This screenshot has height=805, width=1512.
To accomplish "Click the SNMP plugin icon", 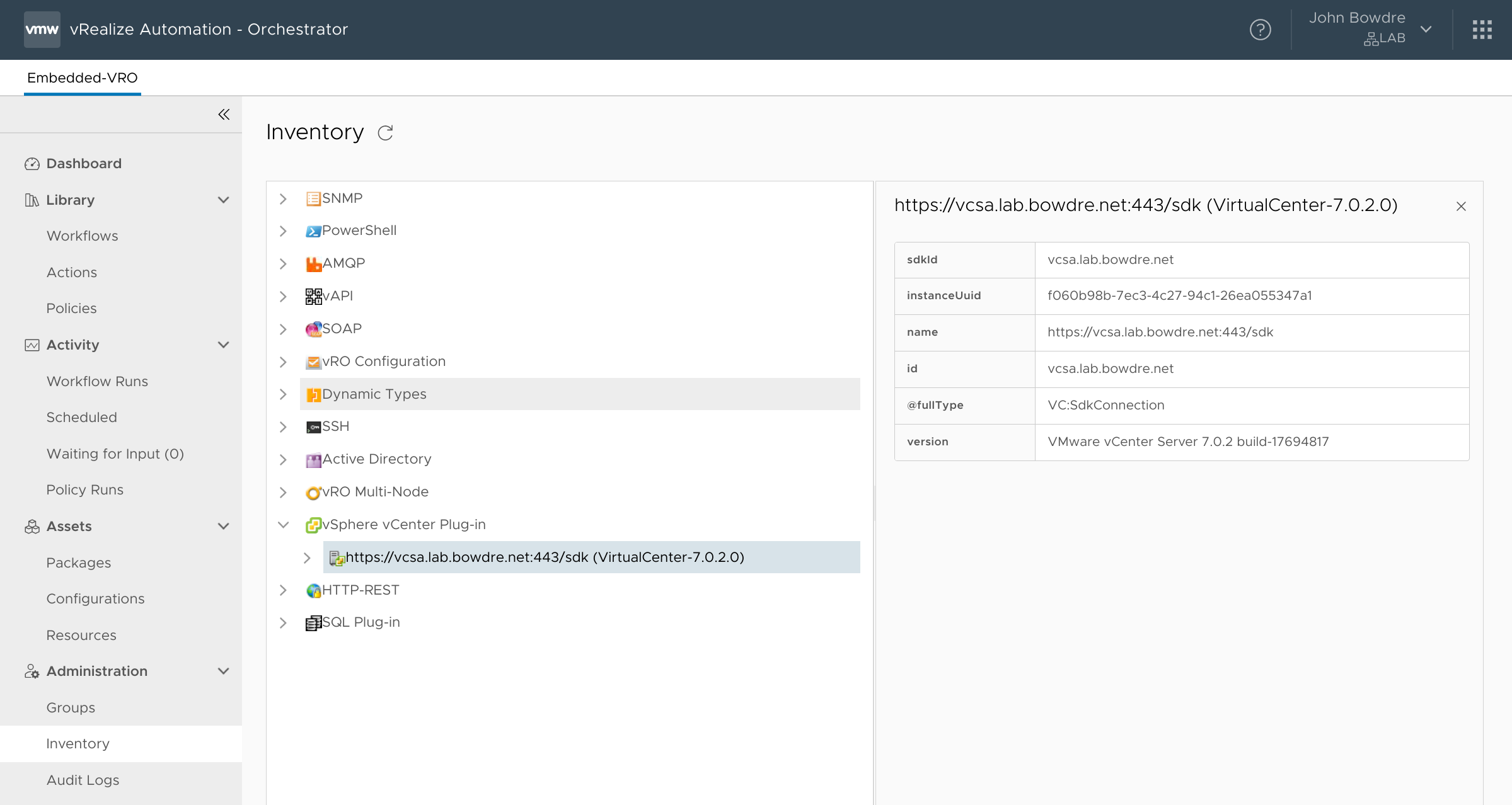I will 313,198.
